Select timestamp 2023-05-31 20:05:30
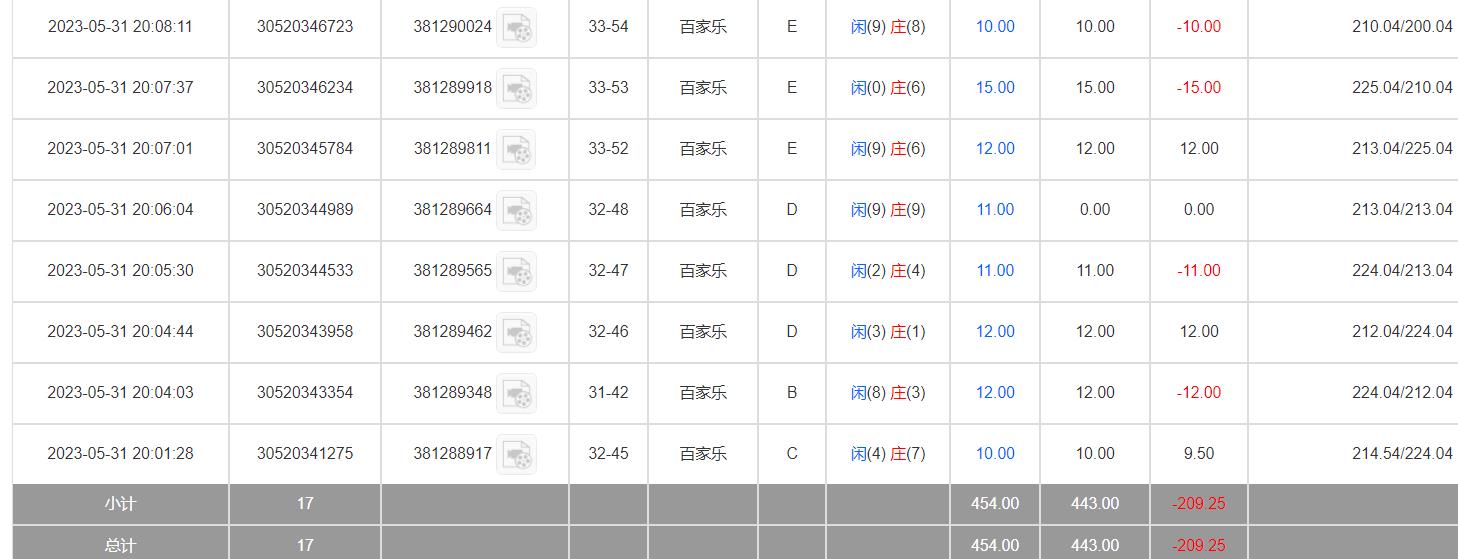 pyautogui.click(x=120, y=271)
